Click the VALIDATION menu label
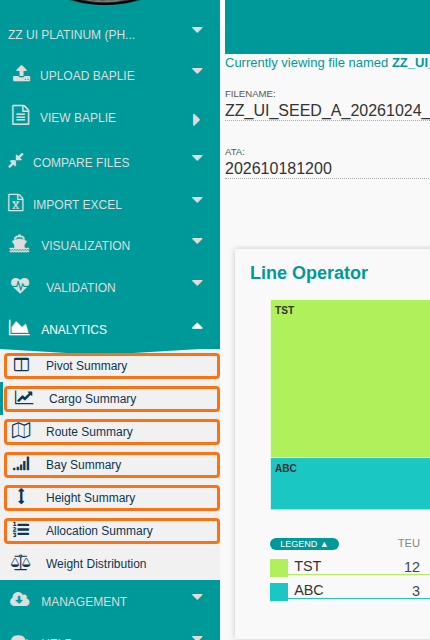 [81, 288]
